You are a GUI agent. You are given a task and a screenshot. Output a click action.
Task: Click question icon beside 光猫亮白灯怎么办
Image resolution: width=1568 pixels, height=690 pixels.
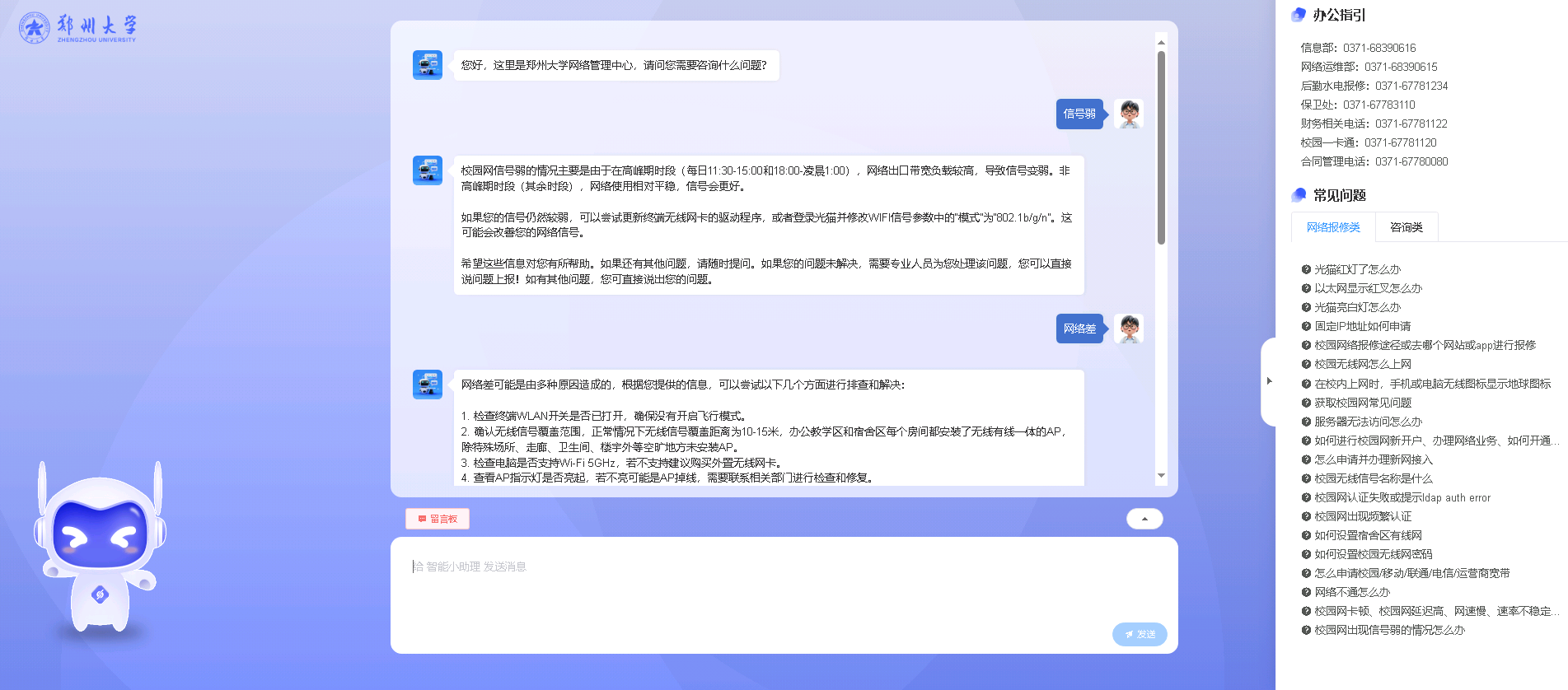click(1306, 307)
